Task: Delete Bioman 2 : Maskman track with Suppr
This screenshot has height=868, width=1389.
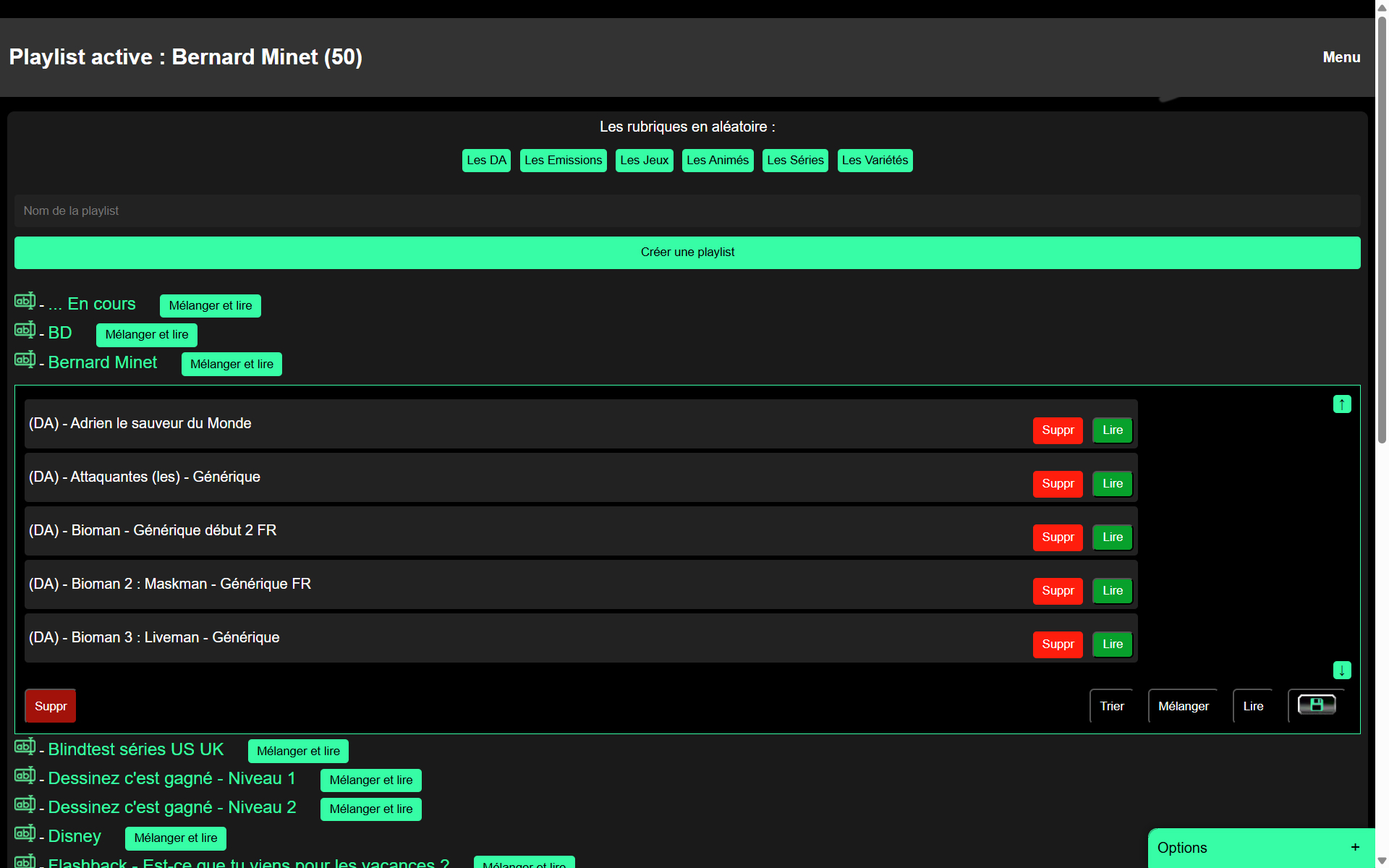Action: point(1057,591)
